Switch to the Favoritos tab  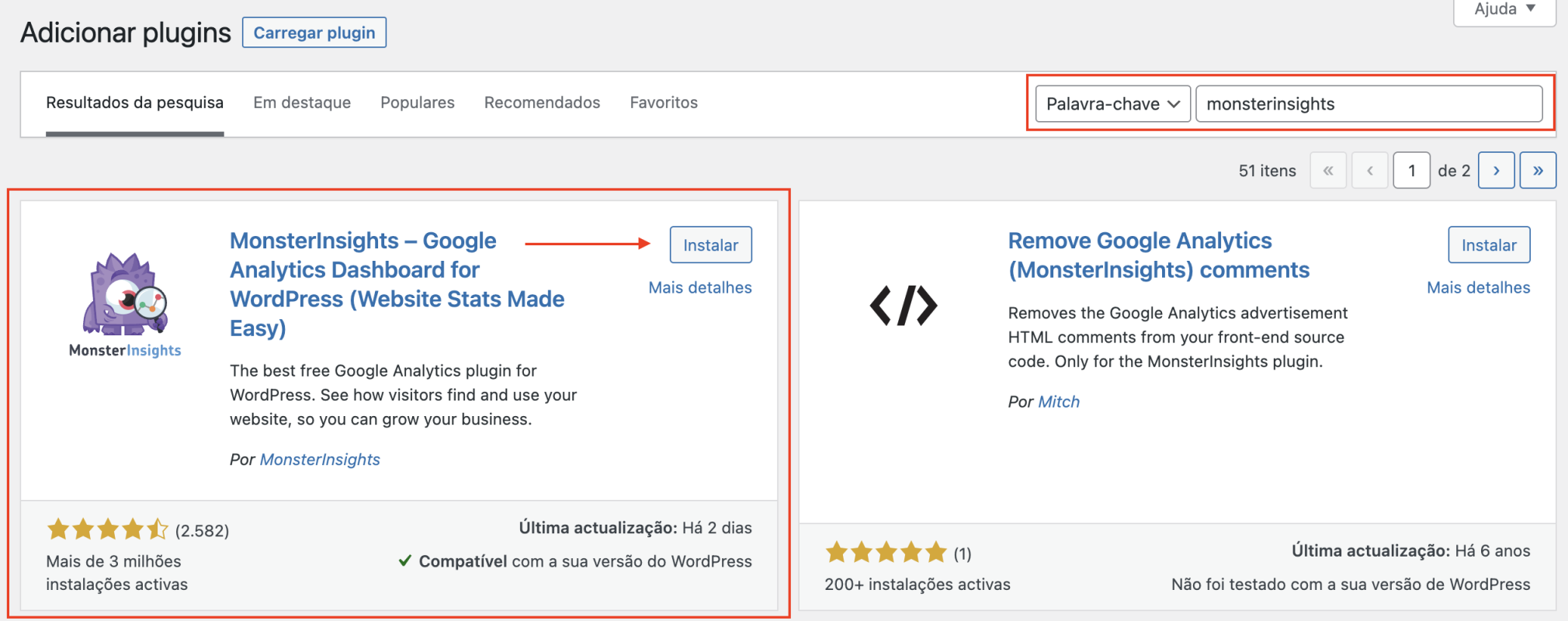(664, 102)
